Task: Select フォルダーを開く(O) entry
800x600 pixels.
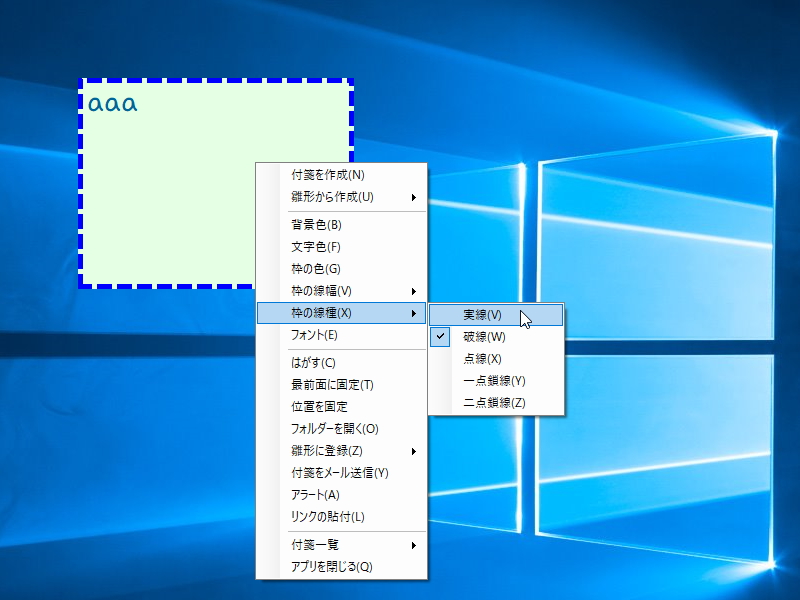Action: [341, 429]
